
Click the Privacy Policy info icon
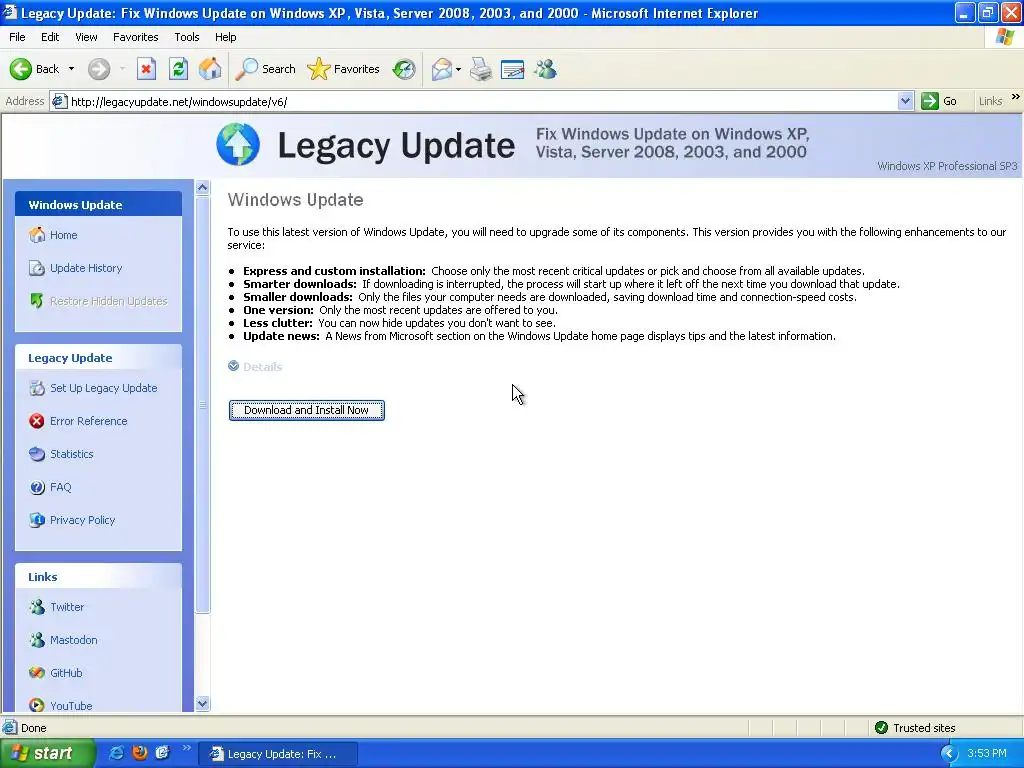pyautogui.click(x=37, y=520)
